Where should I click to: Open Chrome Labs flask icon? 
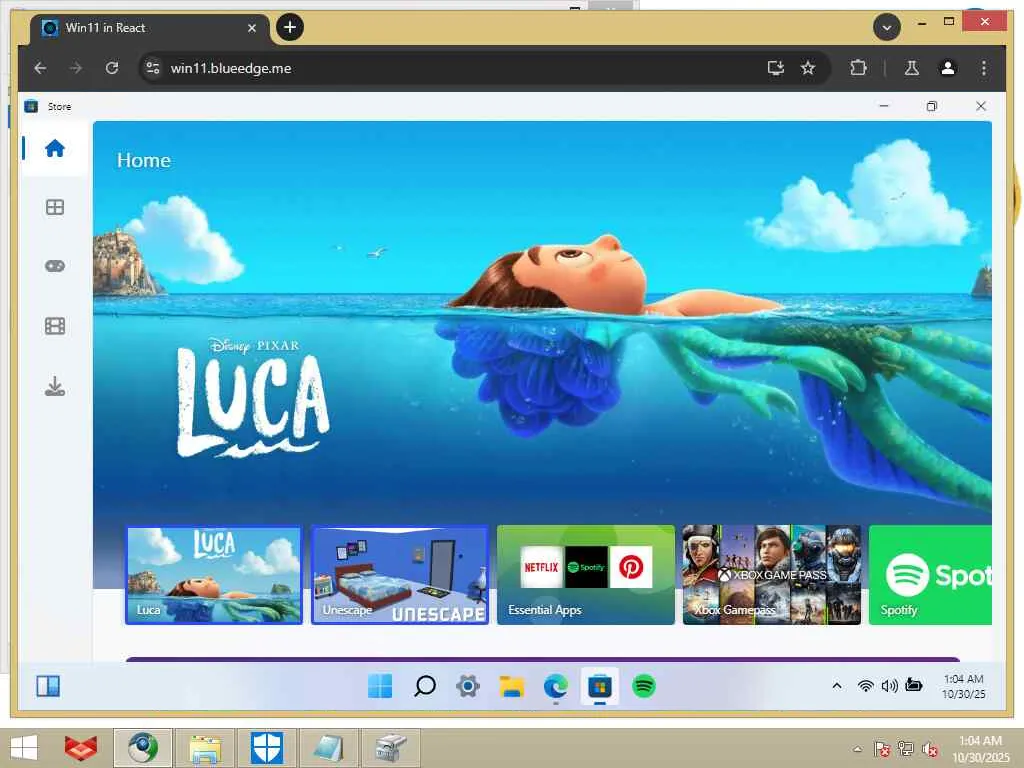tap(912, 68)
